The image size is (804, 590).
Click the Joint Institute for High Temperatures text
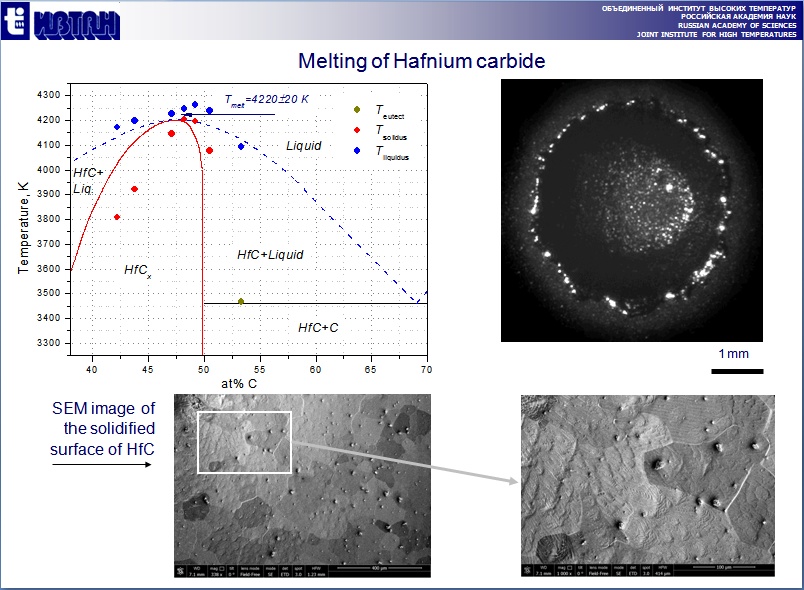click(719, 34)
